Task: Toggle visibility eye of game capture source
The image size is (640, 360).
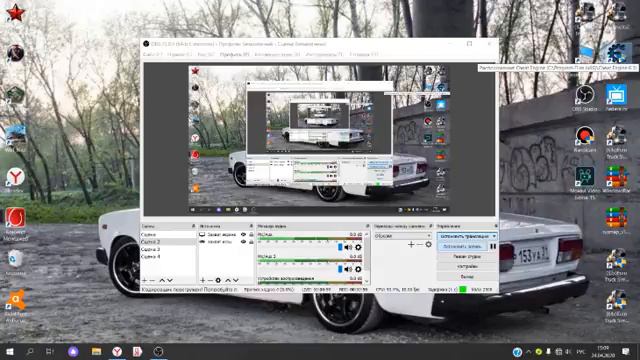Action: point(243,242)
